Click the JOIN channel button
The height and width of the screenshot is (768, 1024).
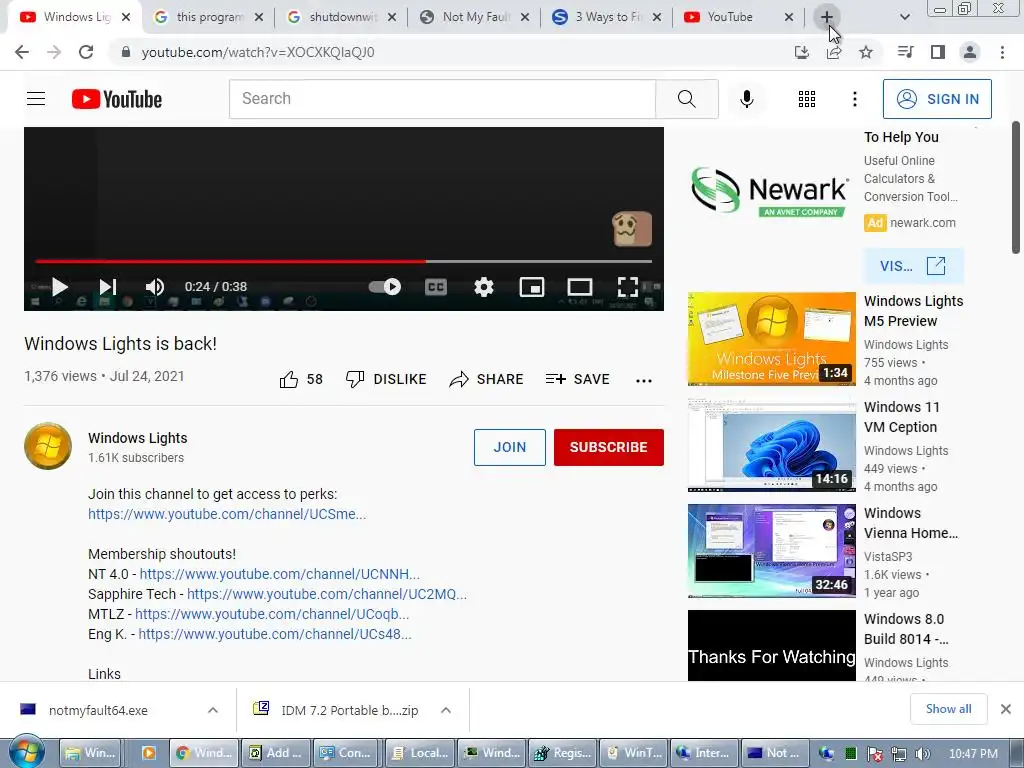(x=509, y=447)
